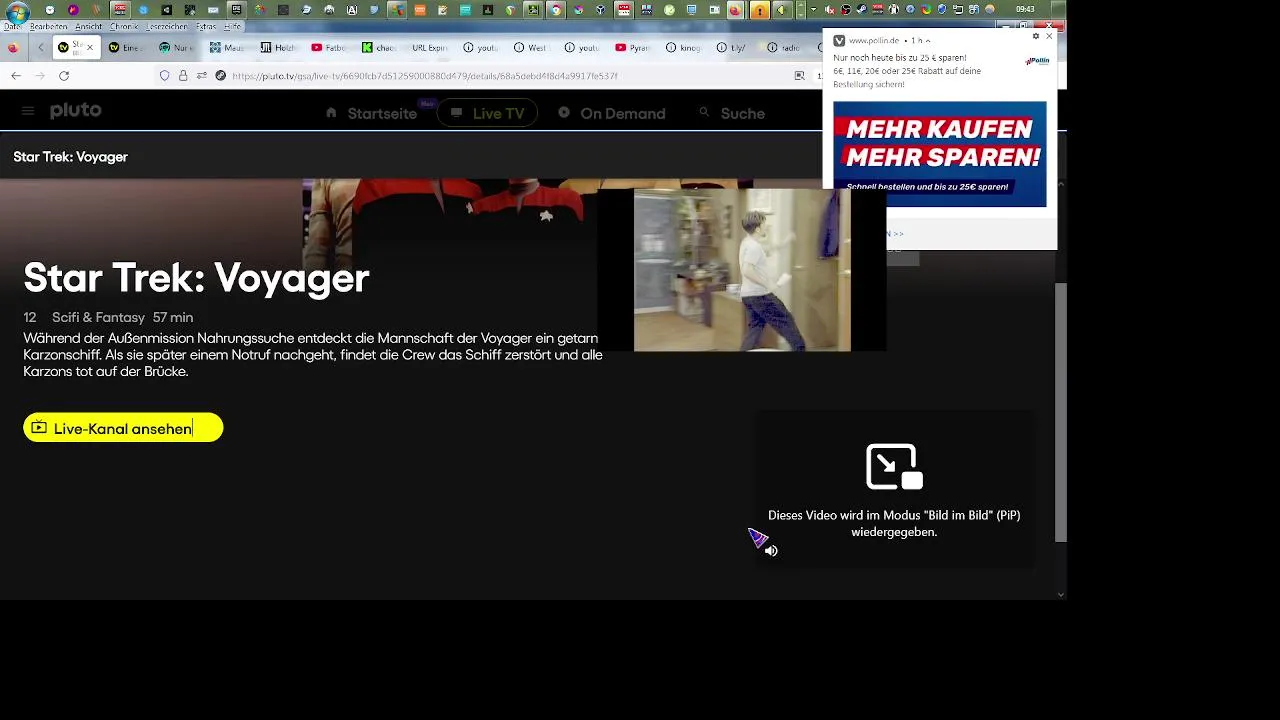Open the reader view icon in toolbar
Screen dimensions: 1280x720
[799, 76]
